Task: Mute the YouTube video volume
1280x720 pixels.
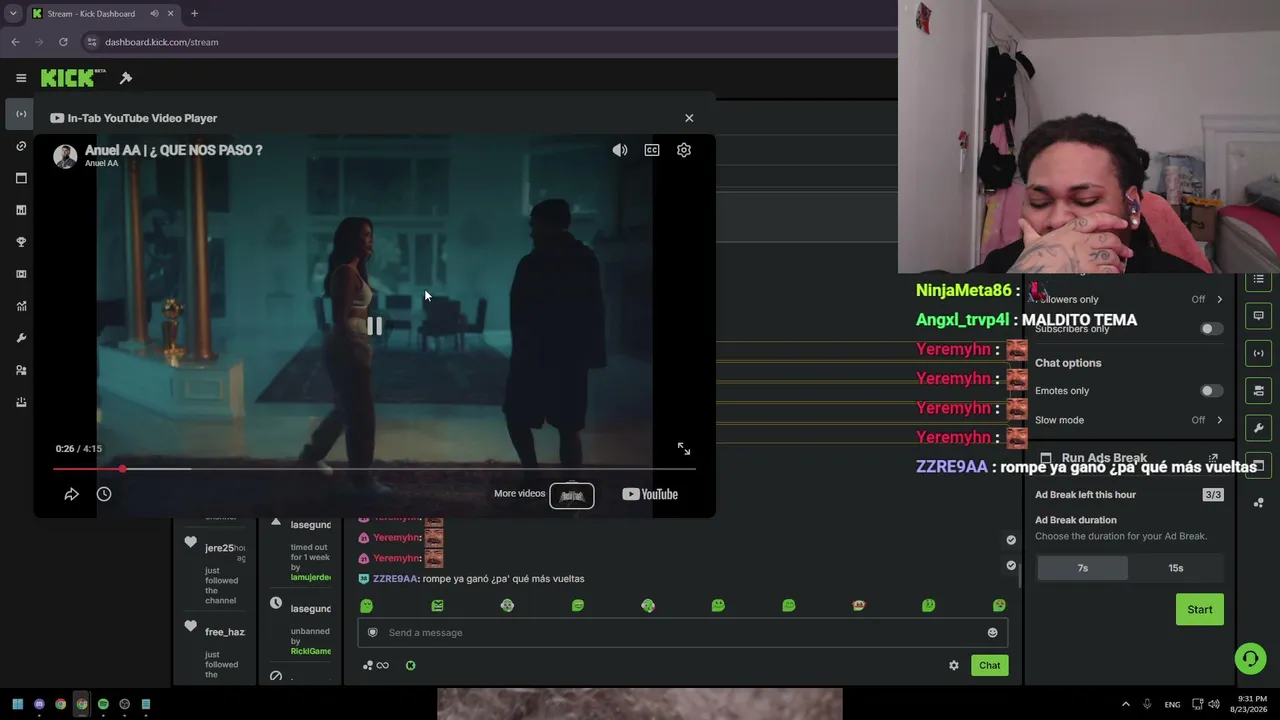Action: pos(620,150)
